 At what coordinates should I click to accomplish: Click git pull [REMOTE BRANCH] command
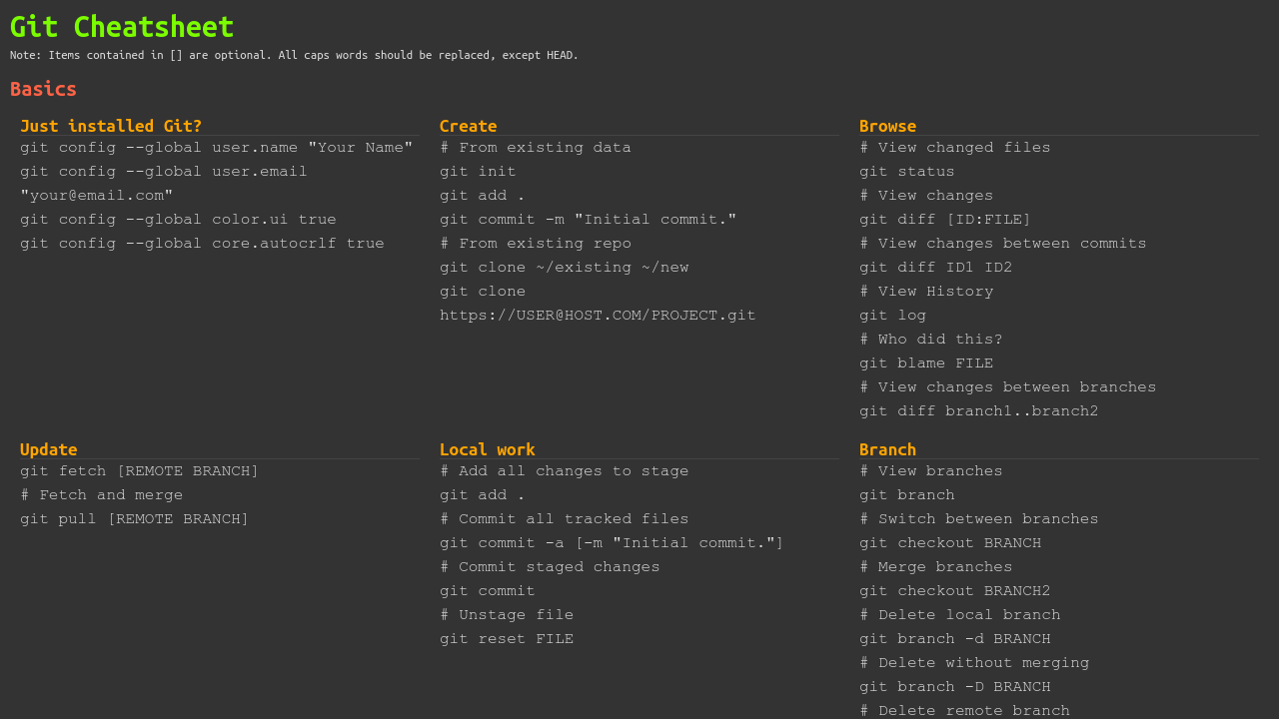click(134, 519)
